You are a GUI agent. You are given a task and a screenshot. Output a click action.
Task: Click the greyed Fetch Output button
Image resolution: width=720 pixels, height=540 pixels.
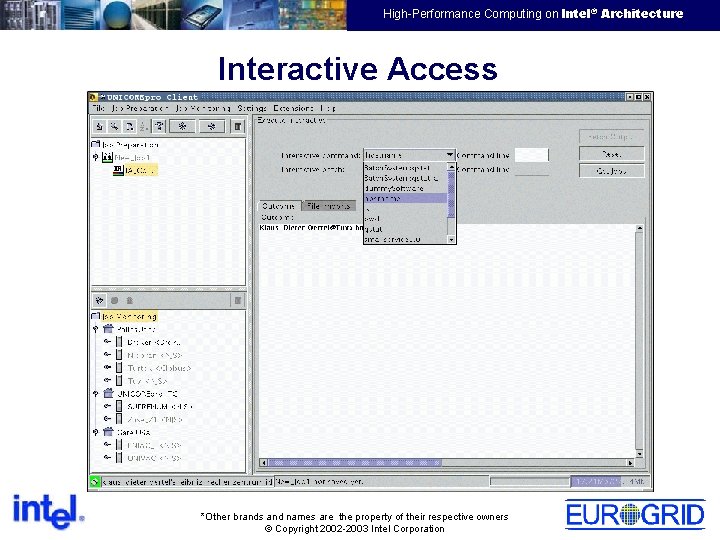612,136
